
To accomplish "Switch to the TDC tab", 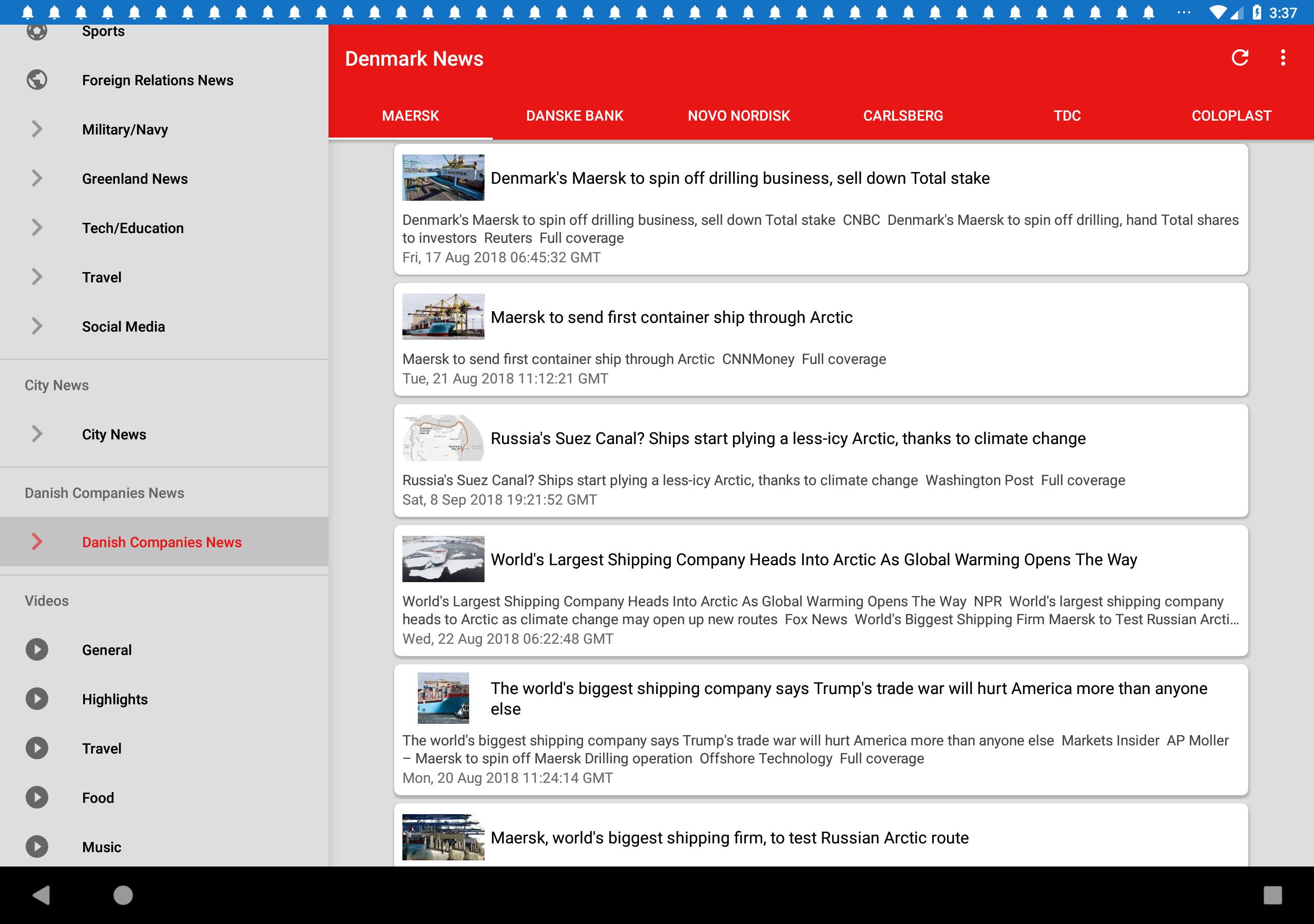I will [x=1067, y=115].
